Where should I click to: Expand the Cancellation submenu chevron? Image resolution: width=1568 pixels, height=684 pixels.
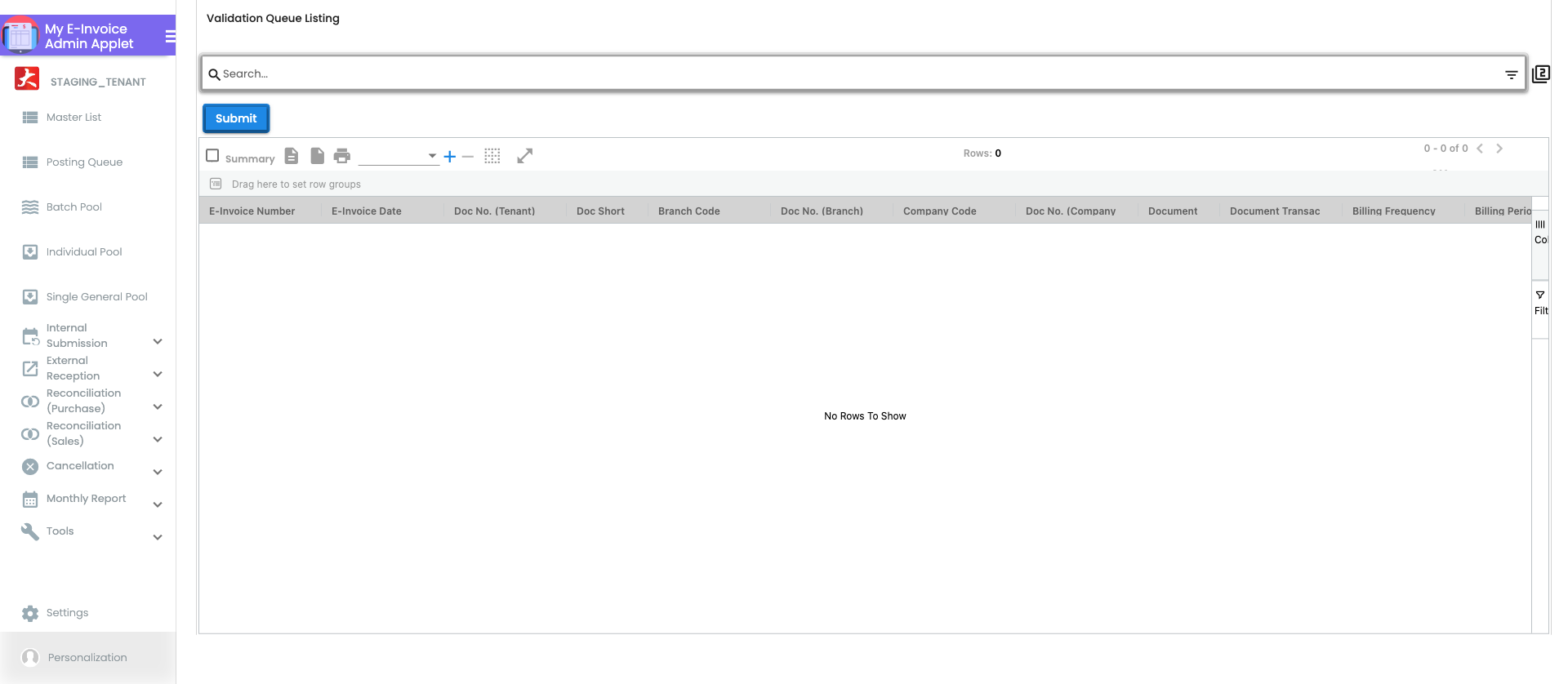point(158,472)
